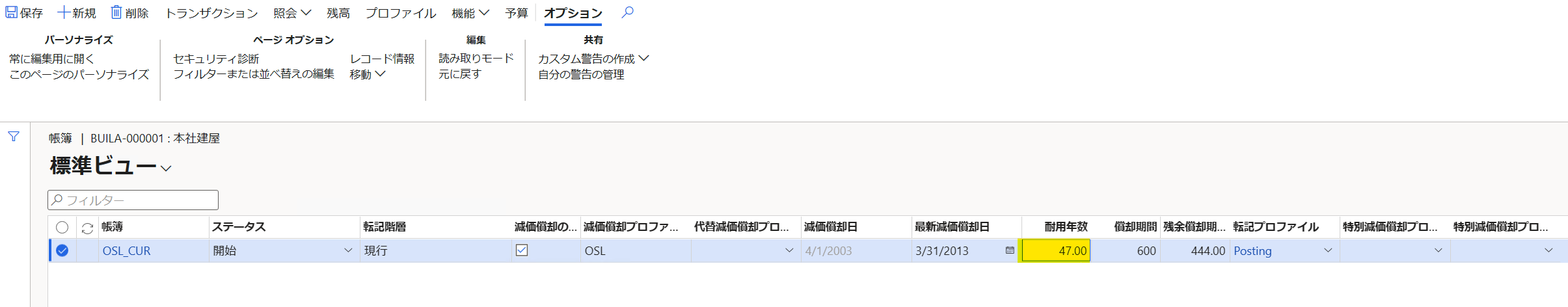This screenshot has height=307, width=1568.
Task: Open the トランザクション menu
Action: pyautogui.click(x=211, y=13)
